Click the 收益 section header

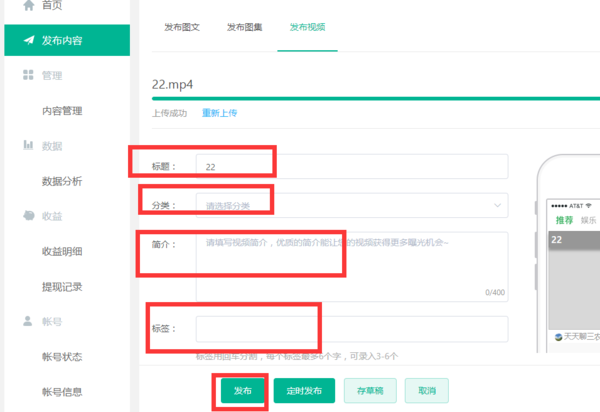[x=52, y=216]
